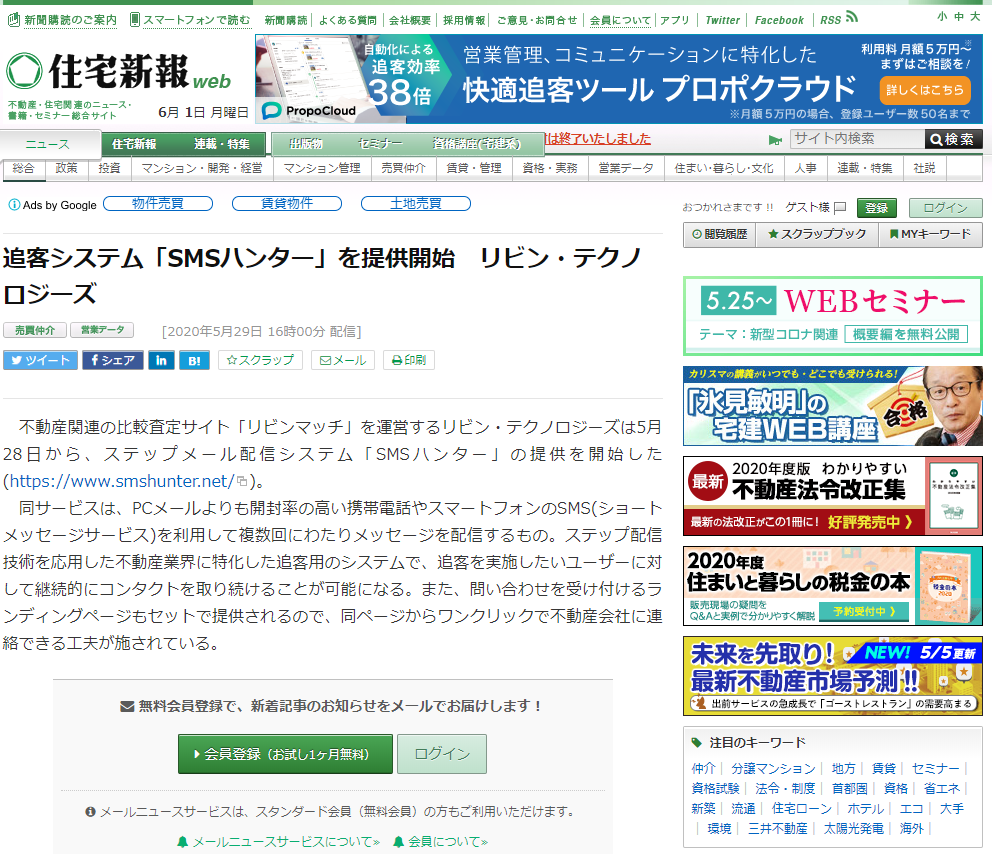
Task: Print article with 印刷 button
Action: coord(409,360)
